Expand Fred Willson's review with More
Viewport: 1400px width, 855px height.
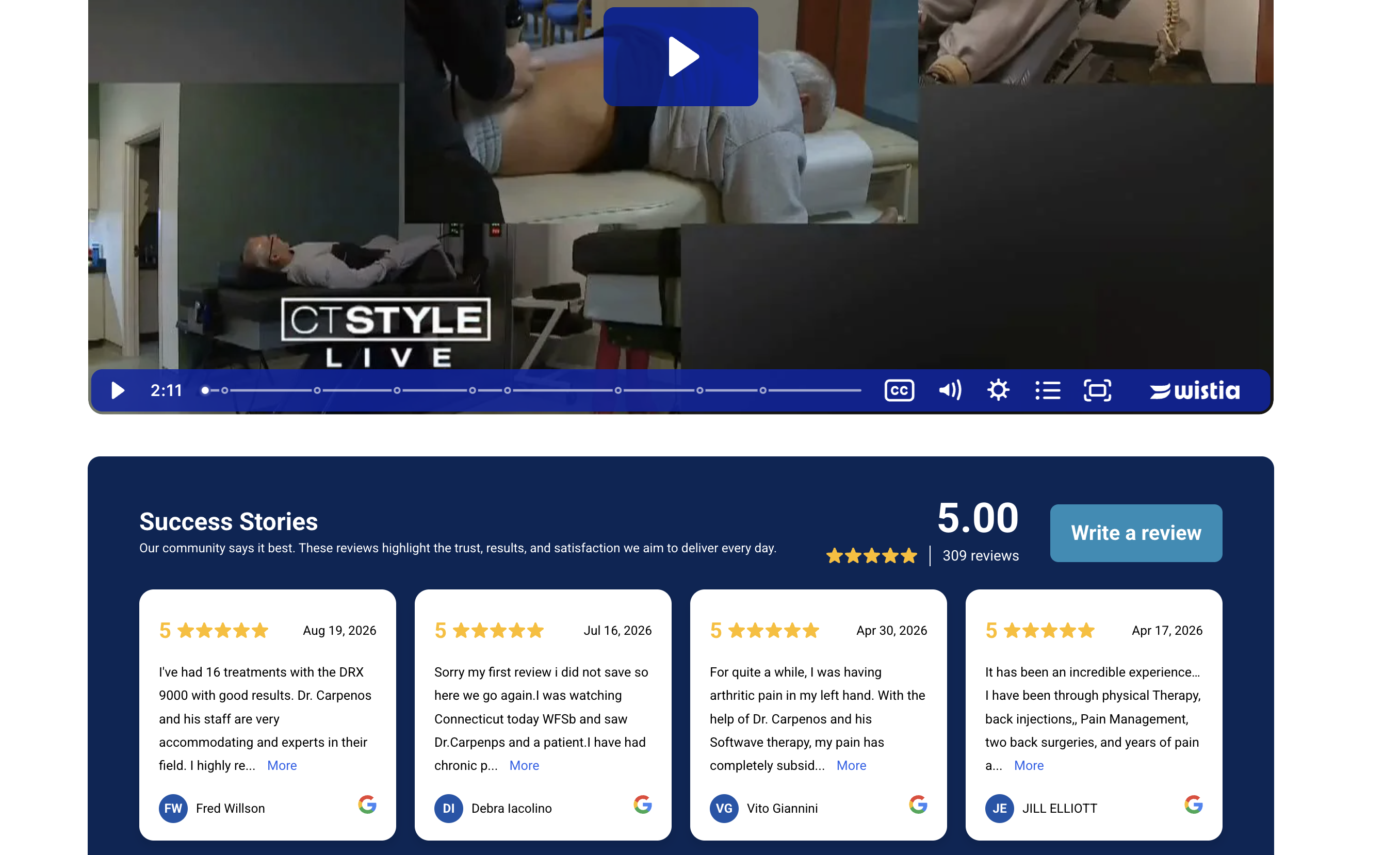point(282,765)
